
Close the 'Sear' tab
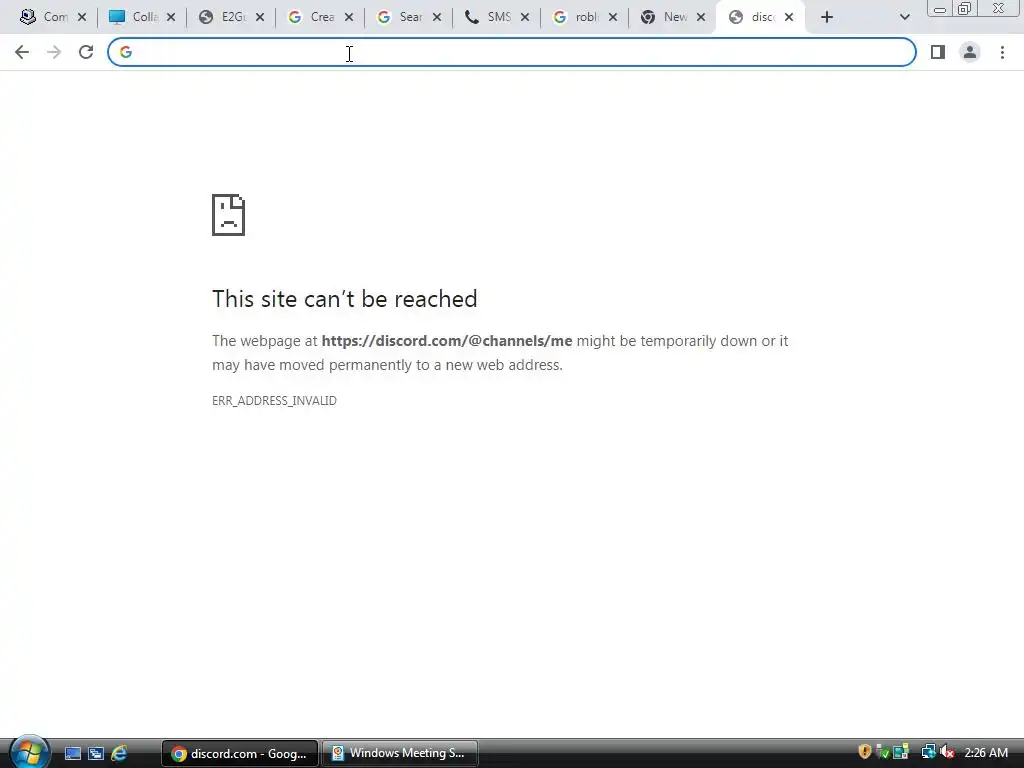(x=437, y=17)
